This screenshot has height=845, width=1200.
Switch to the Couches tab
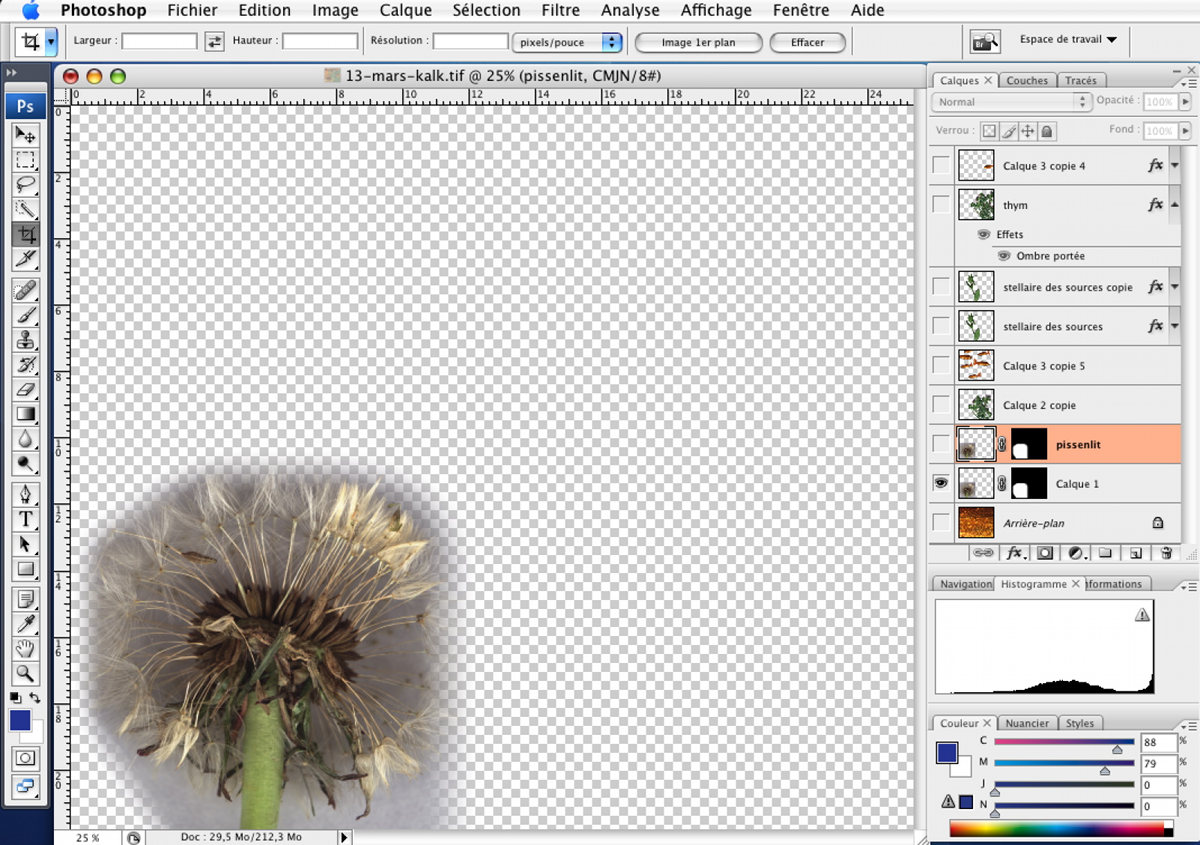[x=1027, y=81]
